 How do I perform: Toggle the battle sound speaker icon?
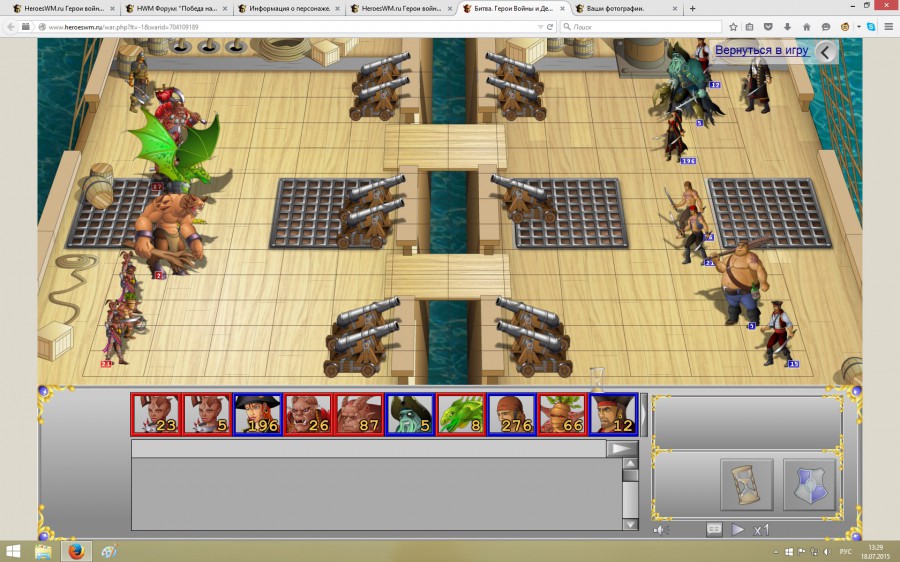pos(661,530)
